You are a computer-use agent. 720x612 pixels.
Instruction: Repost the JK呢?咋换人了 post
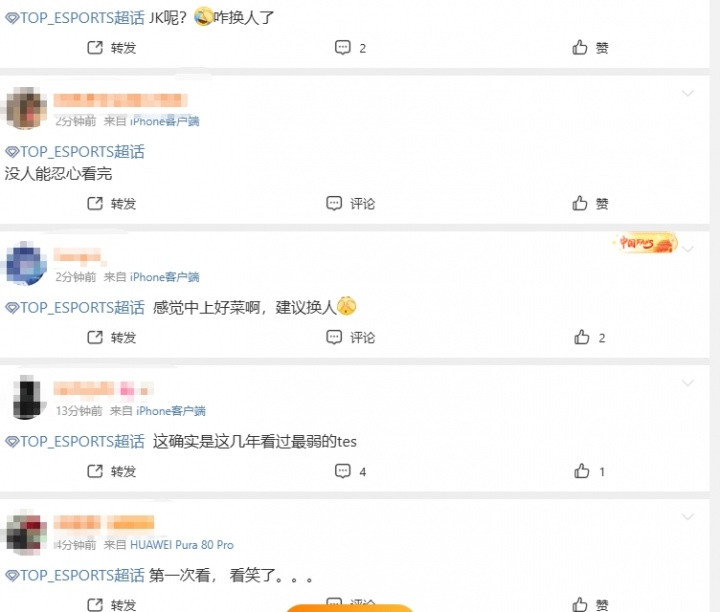(112, 48)
